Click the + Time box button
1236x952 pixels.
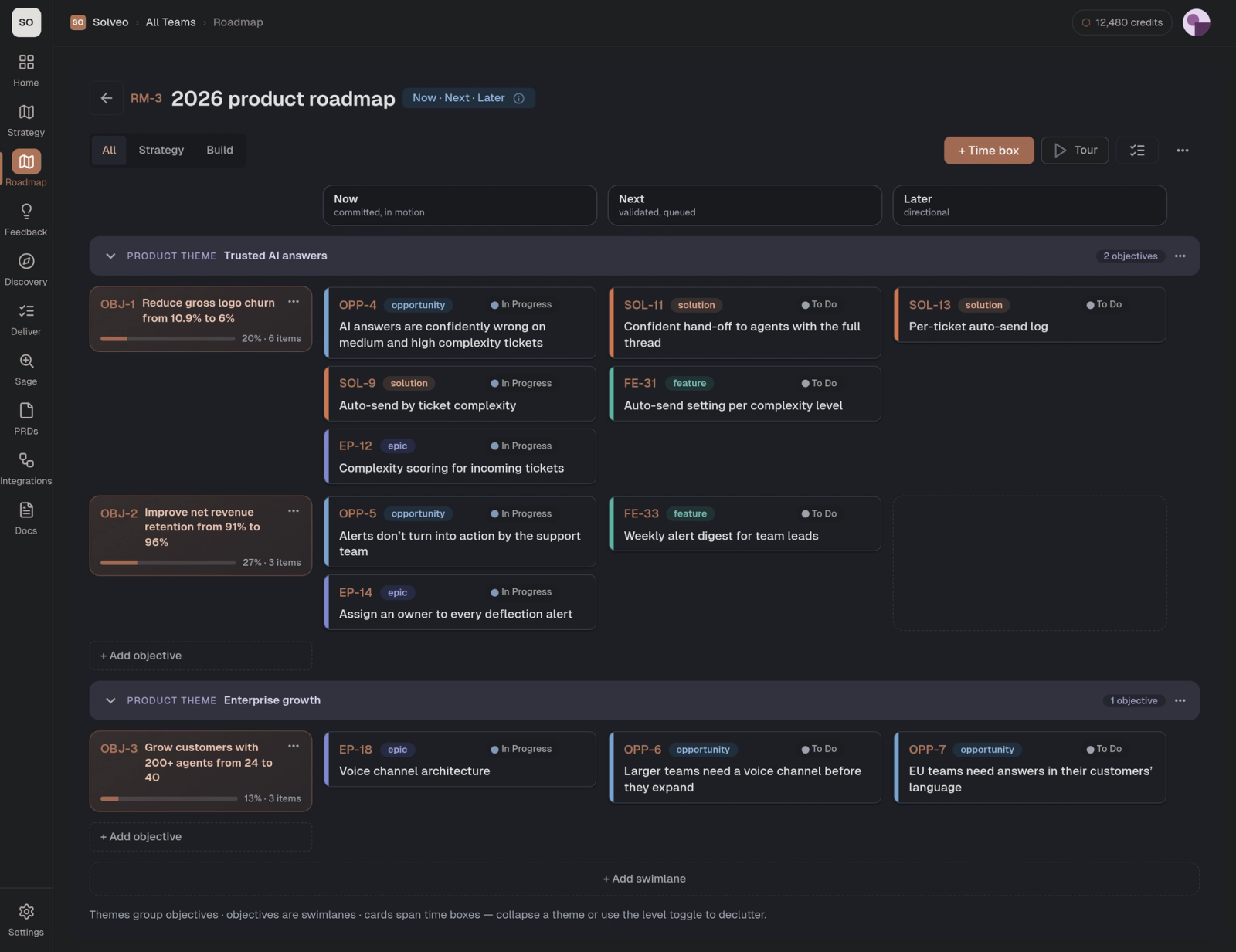(x=989, y=151)
